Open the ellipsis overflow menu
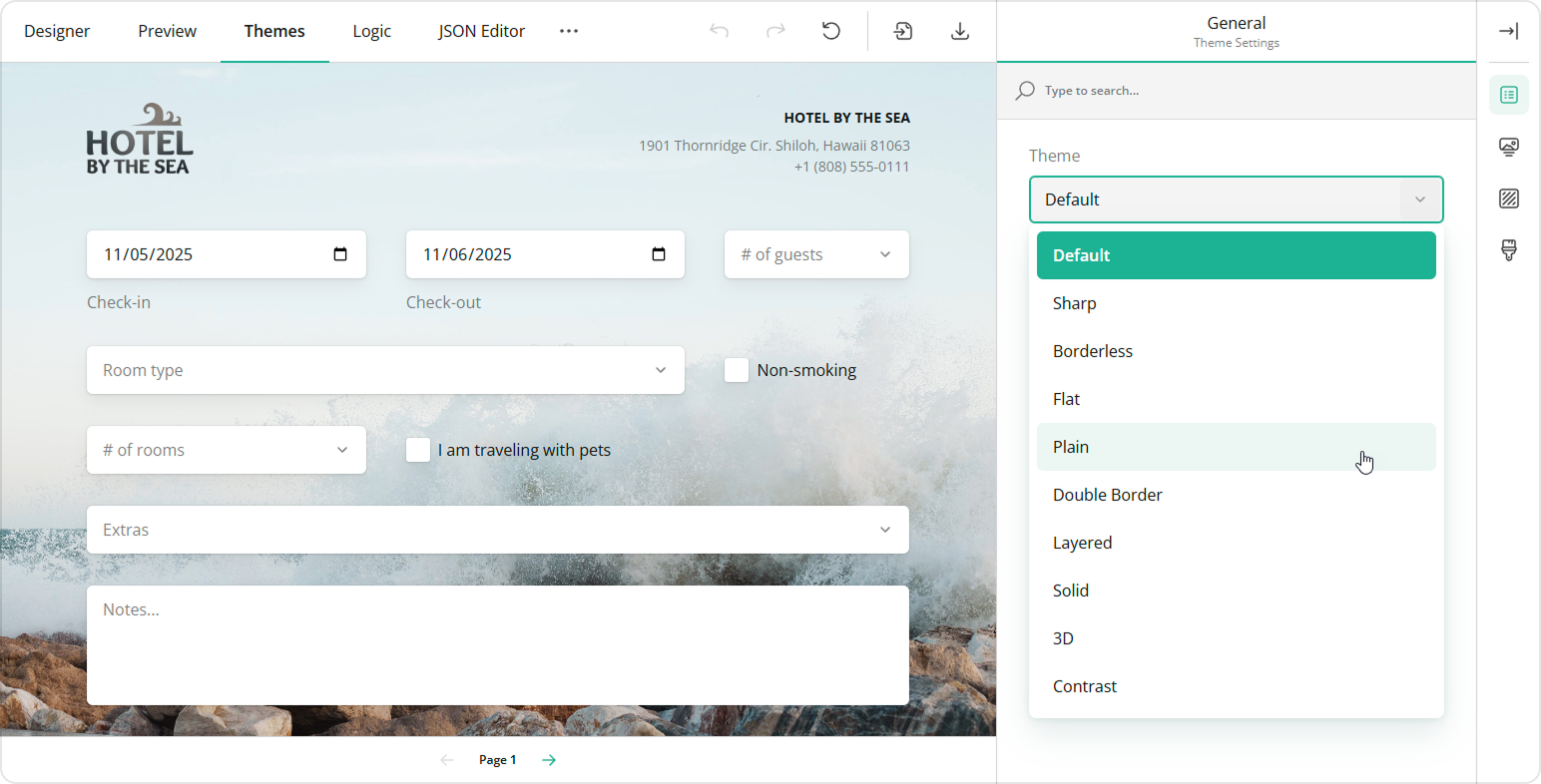Screen dimensions: 1541x784 pyautogui.click(x=569, y=31)
